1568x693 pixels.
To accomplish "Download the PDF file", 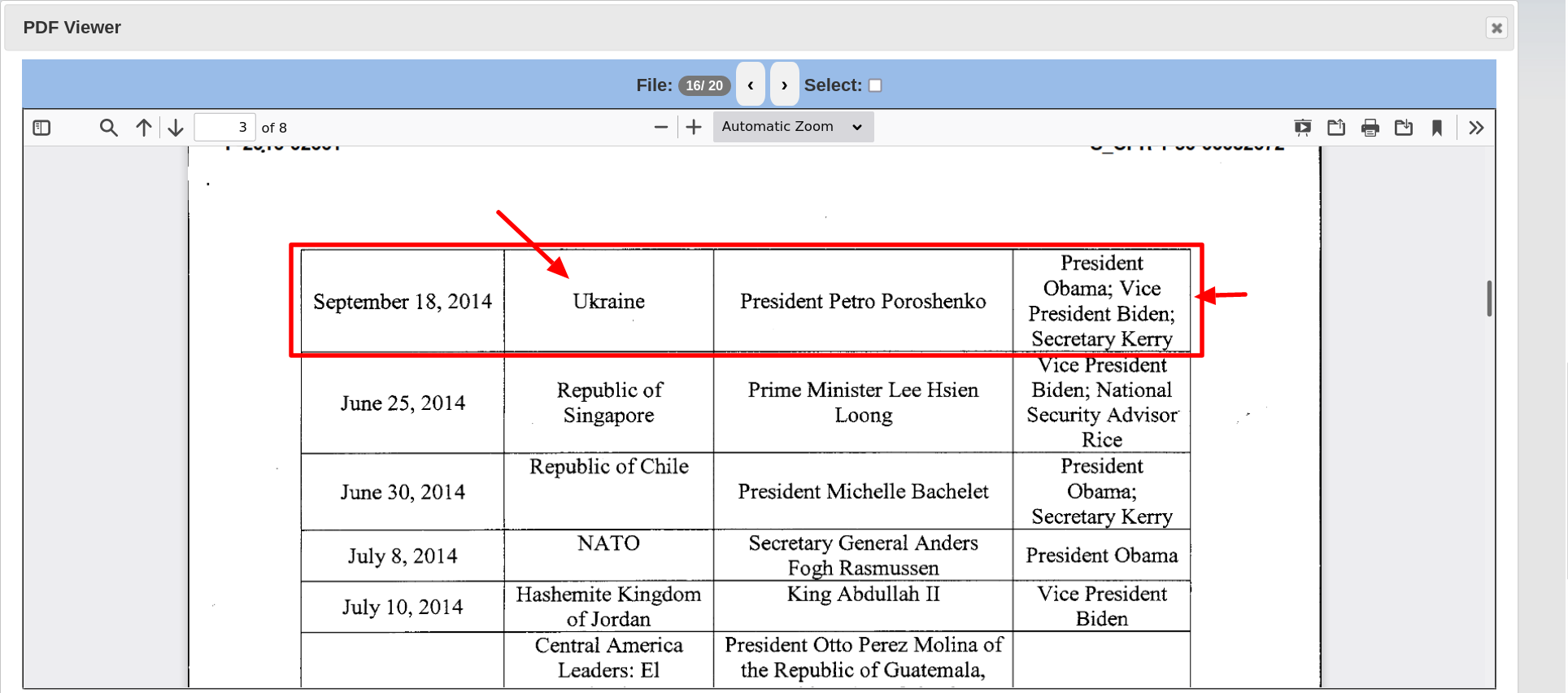I will 1404,128.
